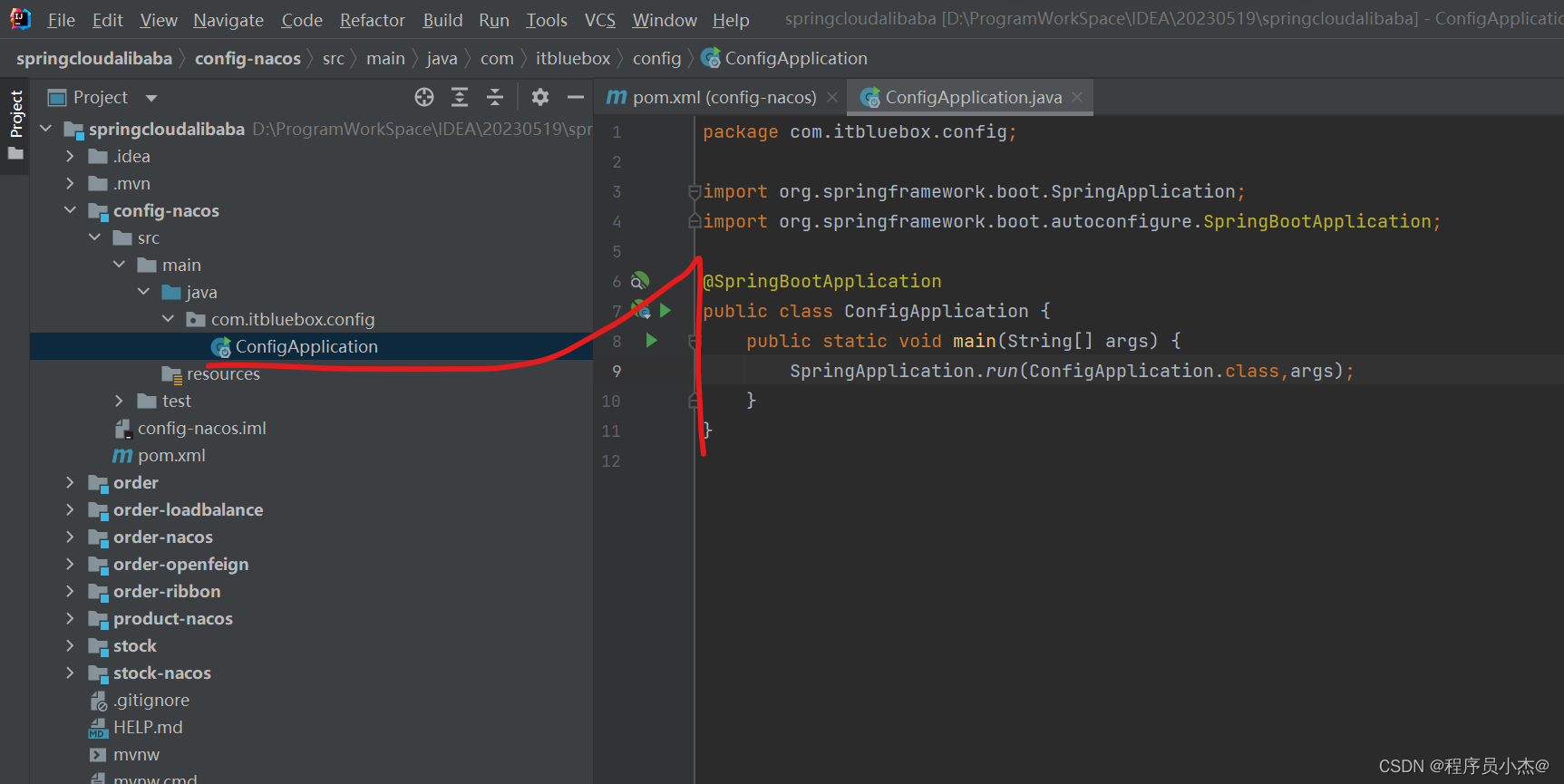Open the Edit menu

[107, 20]
